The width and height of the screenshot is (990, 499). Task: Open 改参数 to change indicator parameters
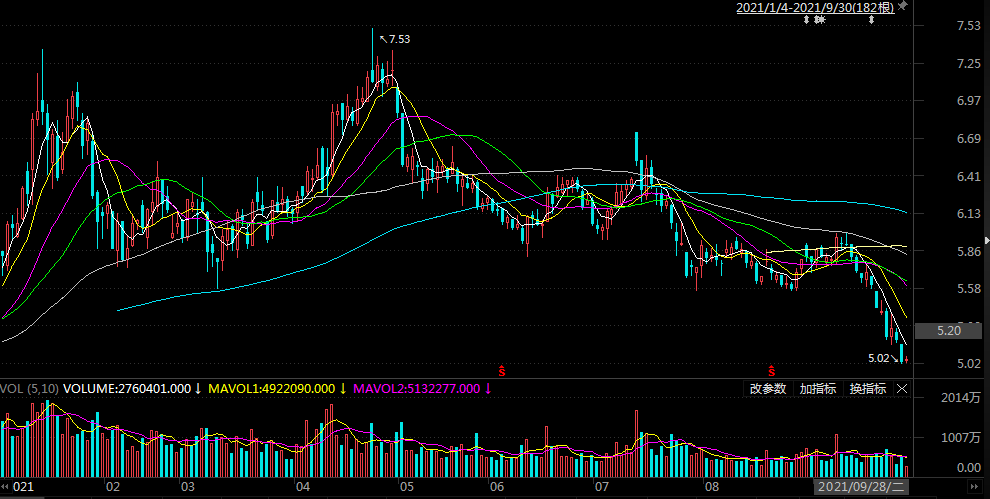(768, 389)
